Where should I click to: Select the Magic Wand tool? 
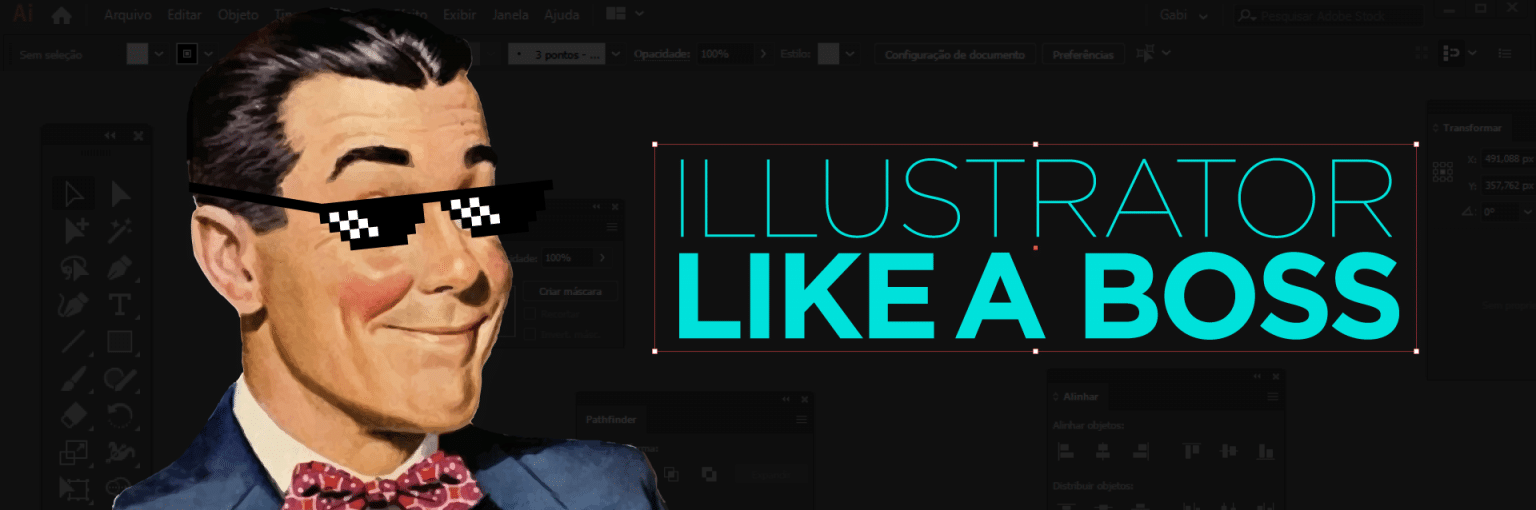click(x=120, y=231)
